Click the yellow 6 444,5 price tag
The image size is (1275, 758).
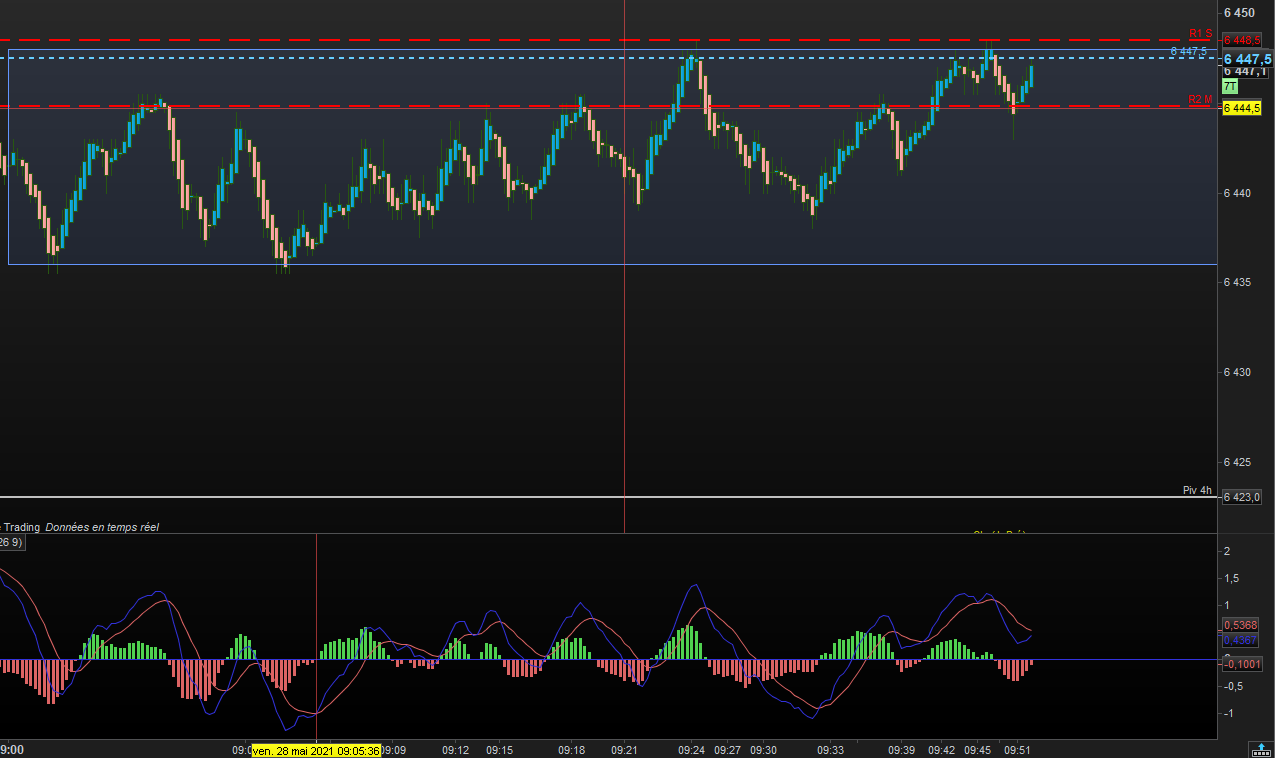[x=1241, y=108]
